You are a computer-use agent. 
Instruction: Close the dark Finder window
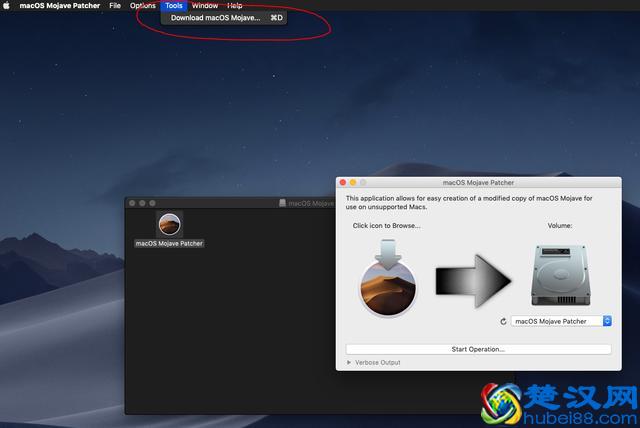132,203
